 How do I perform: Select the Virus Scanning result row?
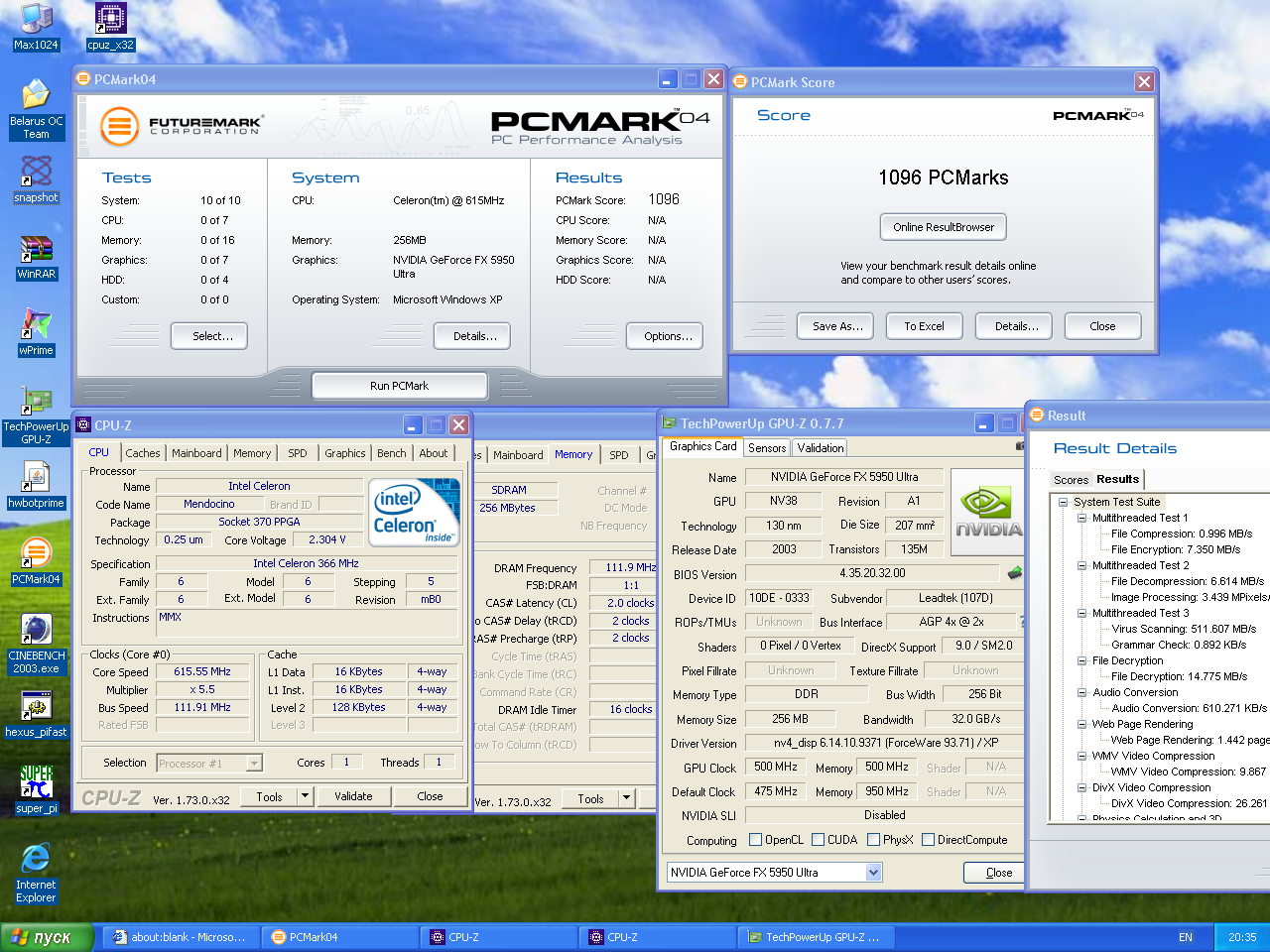pos(1184,629)
